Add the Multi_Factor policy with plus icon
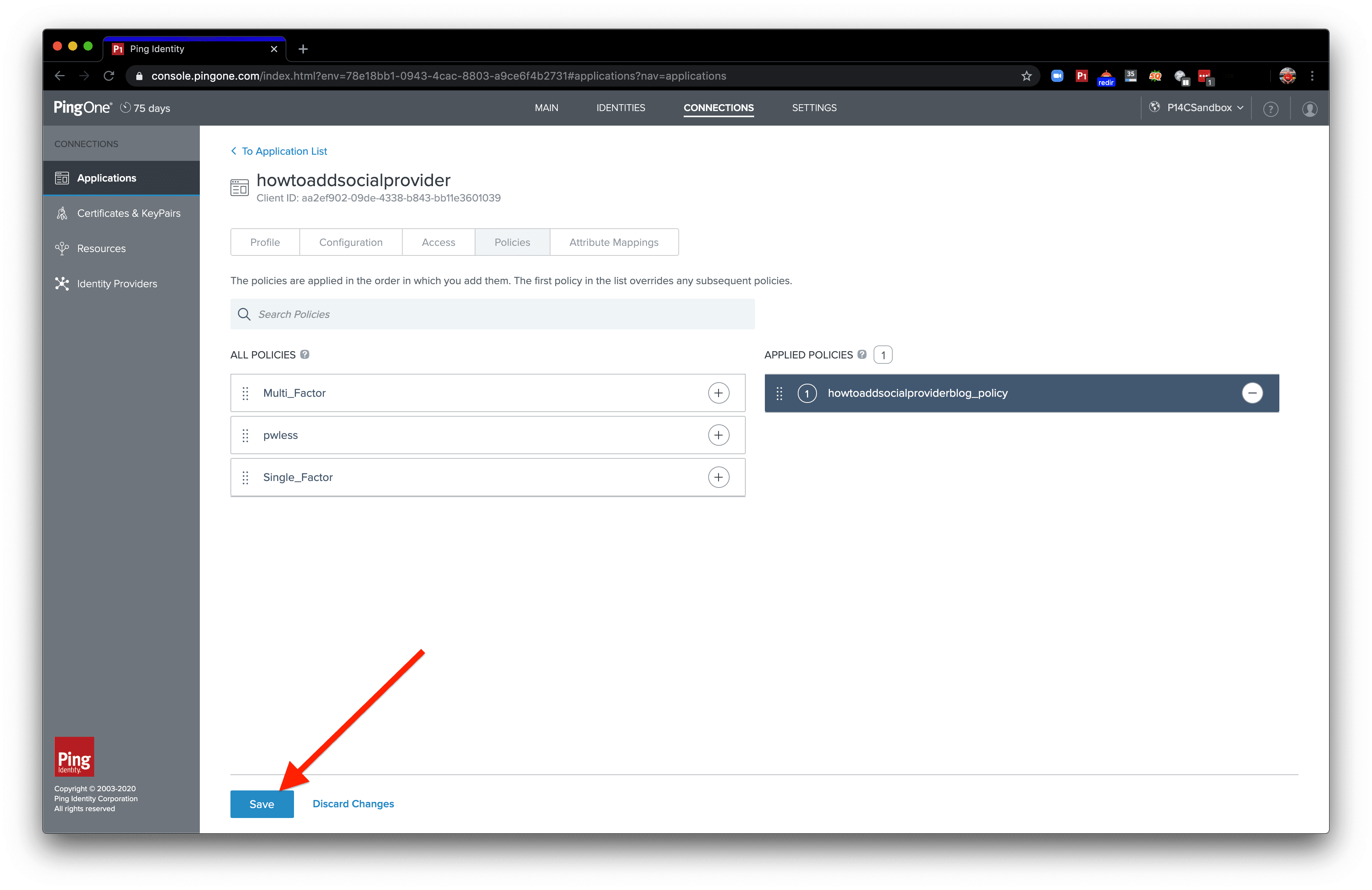Viewport: 1372px width, 890px height. point(718,393)
